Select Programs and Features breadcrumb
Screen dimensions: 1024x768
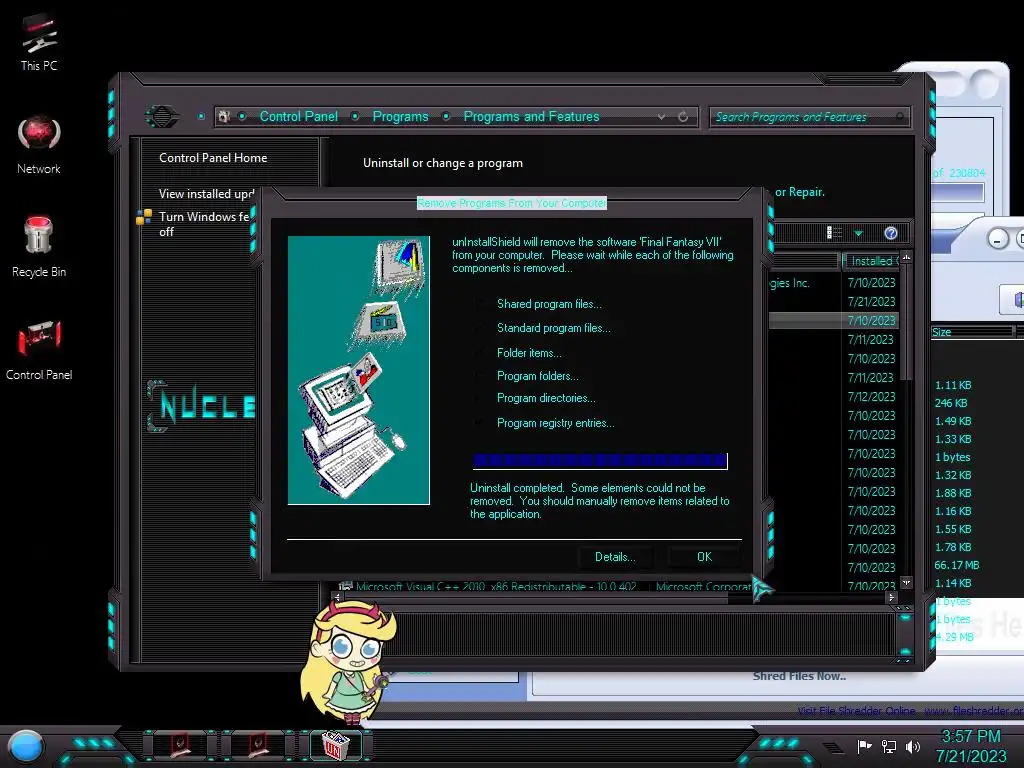pos(532,116)
